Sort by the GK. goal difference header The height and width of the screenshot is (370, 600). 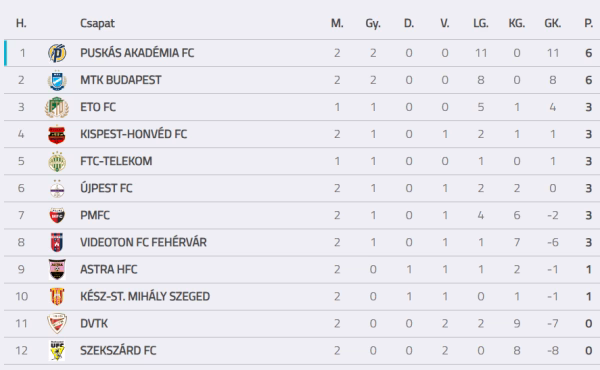click(553, 23)
